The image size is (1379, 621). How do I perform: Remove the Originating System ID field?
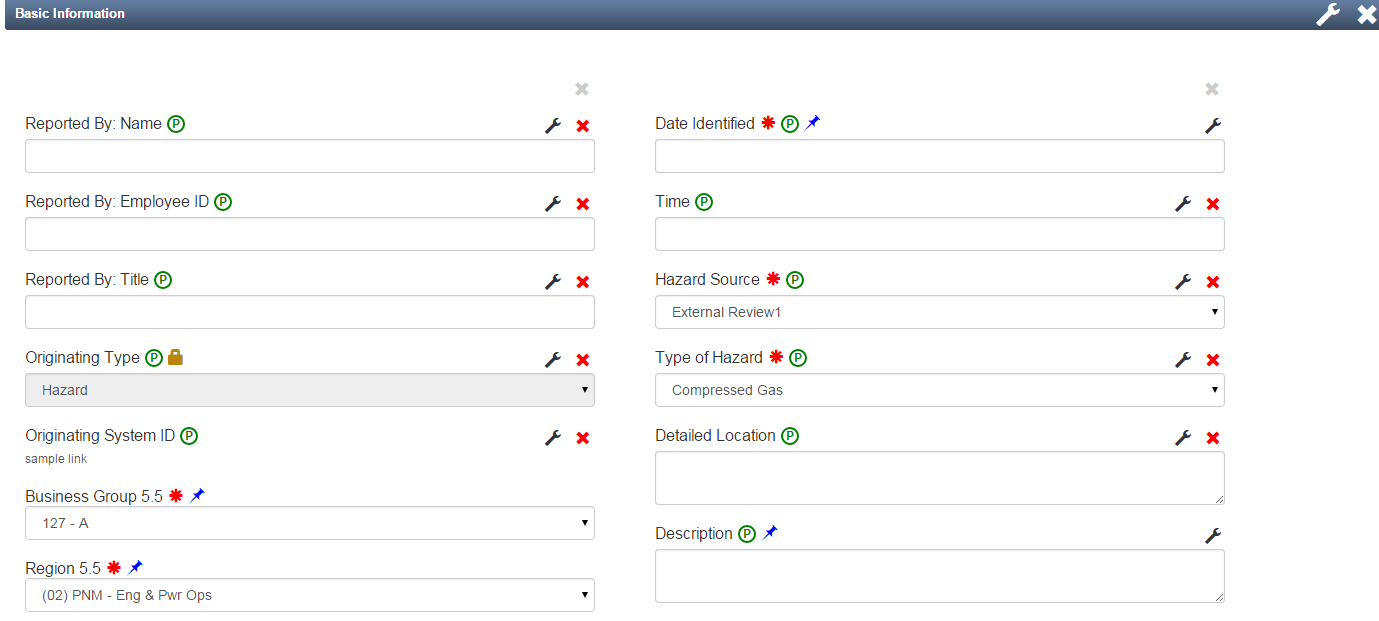[583, 438]
